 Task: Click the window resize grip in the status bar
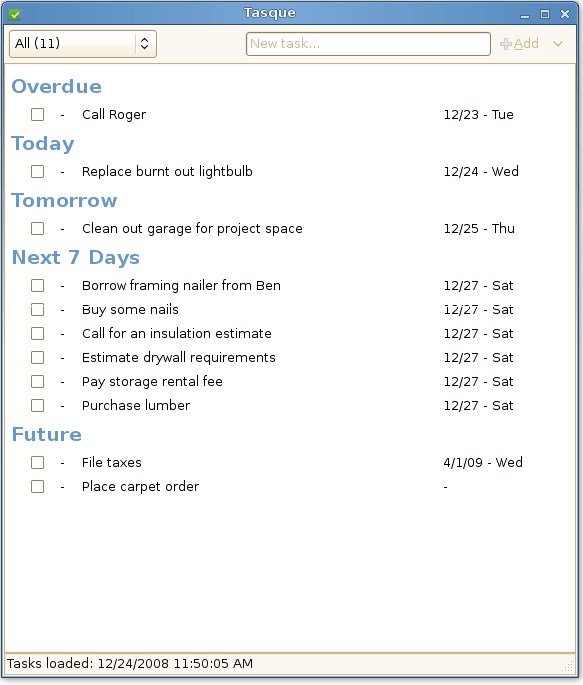568,666
